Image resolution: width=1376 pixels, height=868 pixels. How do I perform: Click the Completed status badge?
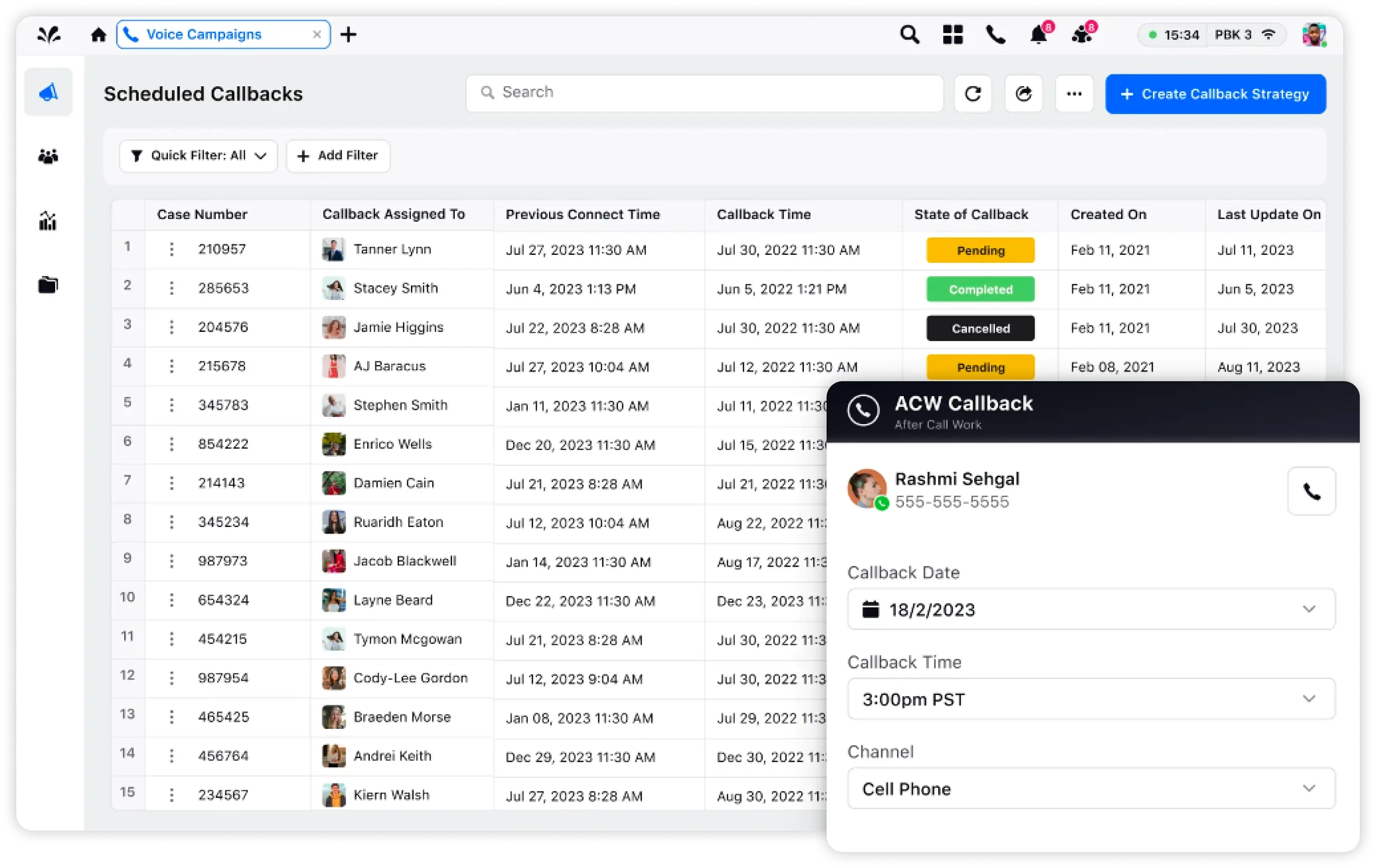point(980,289)
